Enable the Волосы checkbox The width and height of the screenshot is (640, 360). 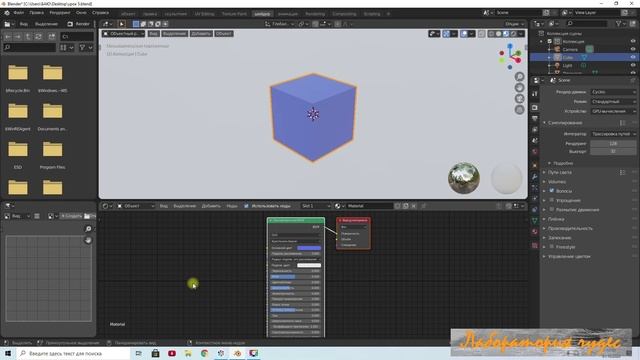[x=552, y=191]
